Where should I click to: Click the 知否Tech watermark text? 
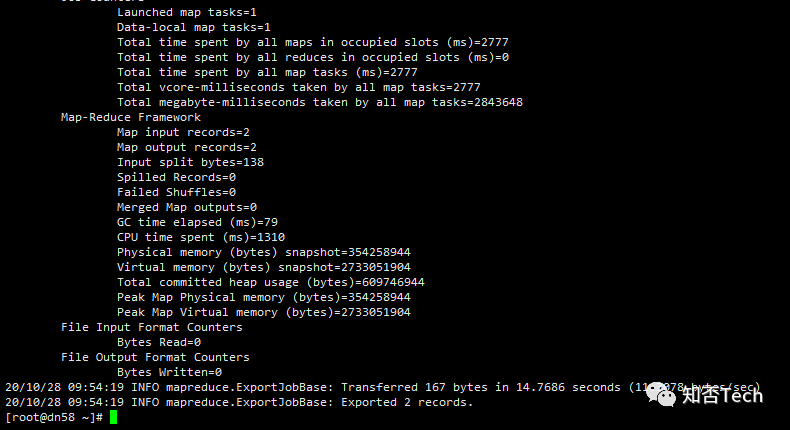coord(722,396)
